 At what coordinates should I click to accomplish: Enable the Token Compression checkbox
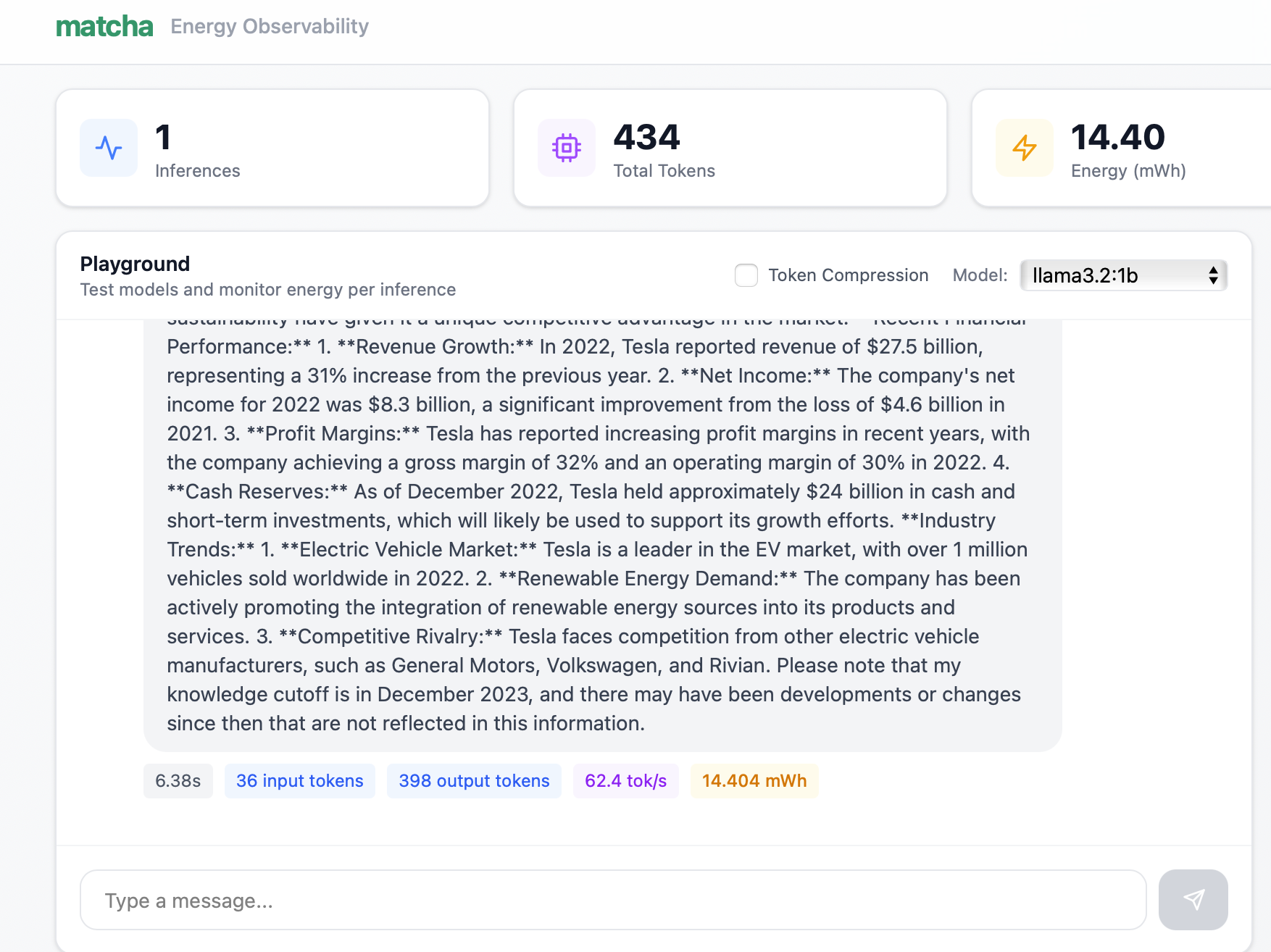pyautogui.click(x=746, y=275)
